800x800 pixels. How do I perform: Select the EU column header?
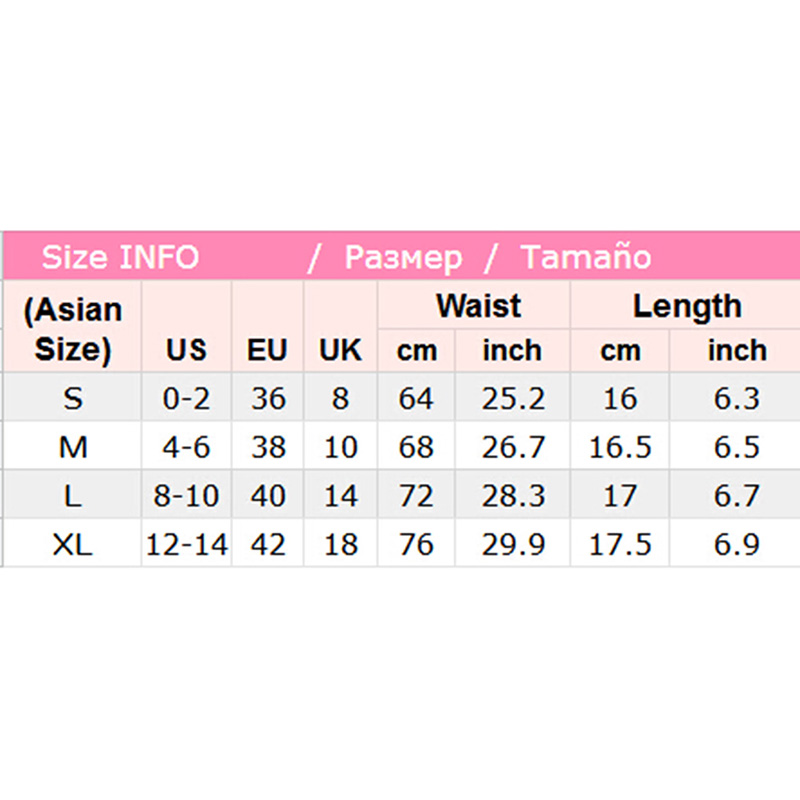point(267,350)
